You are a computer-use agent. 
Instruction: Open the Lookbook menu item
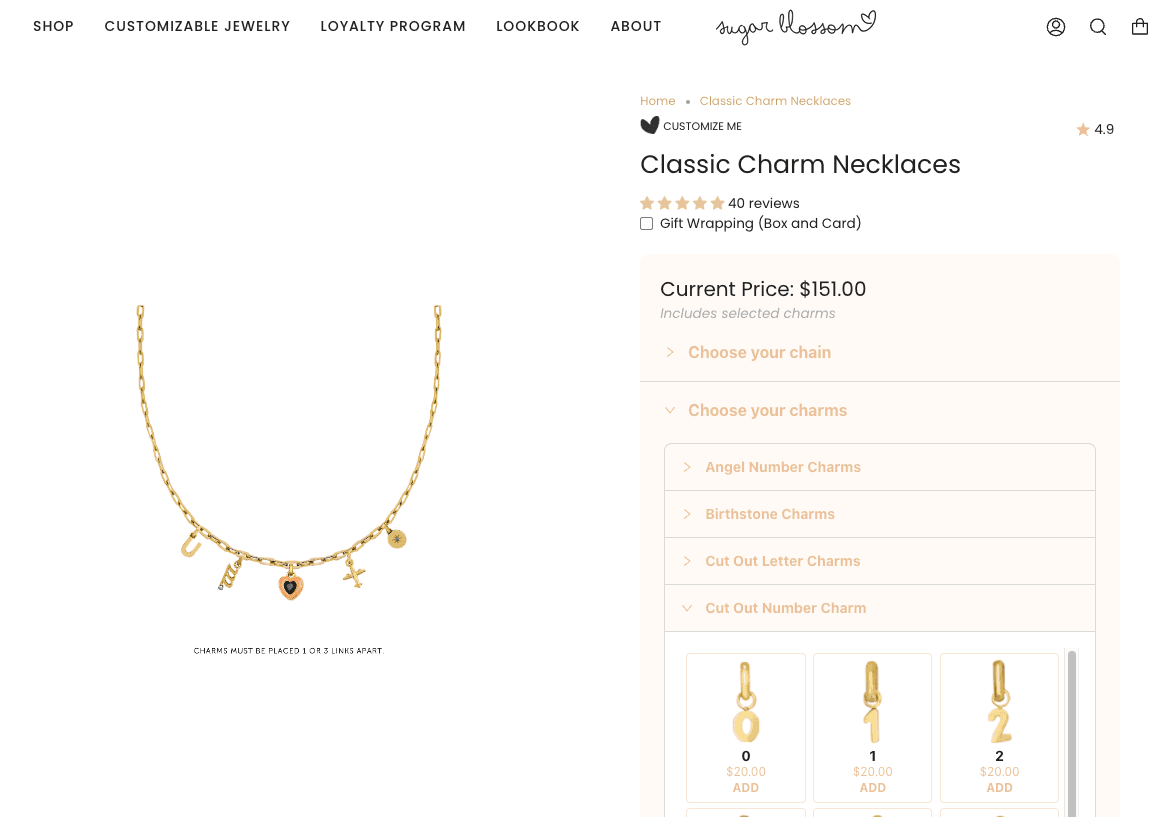click(538, 26)
